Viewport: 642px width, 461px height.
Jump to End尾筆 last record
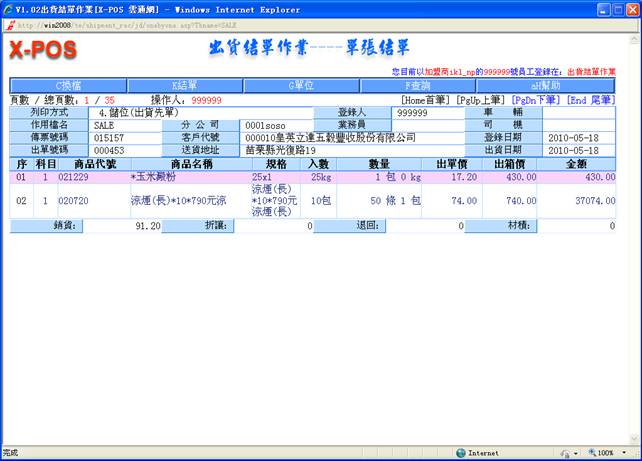(590, 100)
